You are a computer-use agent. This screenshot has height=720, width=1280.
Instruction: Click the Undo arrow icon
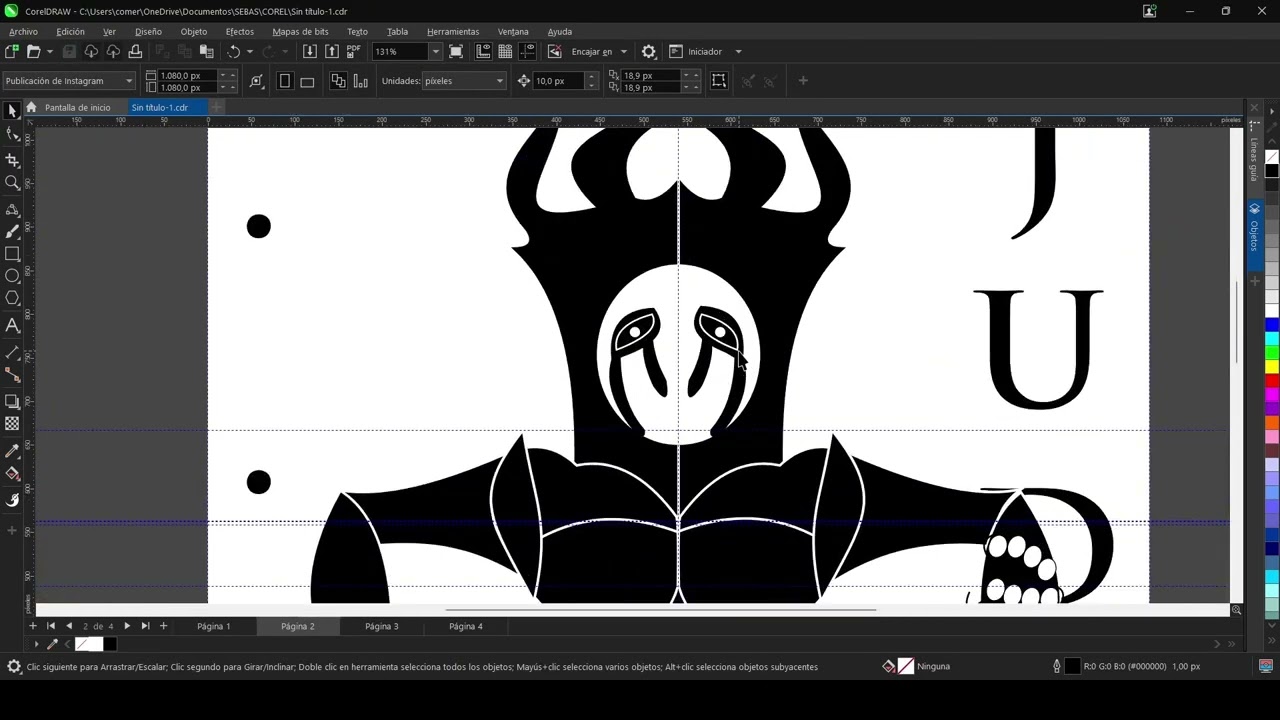point(234,52)
